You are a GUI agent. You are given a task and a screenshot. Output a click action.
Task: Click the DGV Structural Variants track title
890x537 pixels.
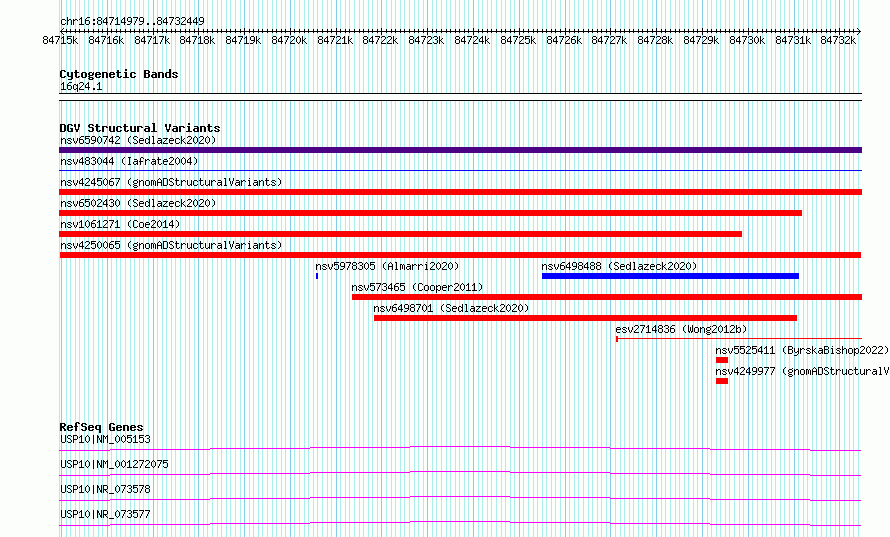[x=140, y=128]
